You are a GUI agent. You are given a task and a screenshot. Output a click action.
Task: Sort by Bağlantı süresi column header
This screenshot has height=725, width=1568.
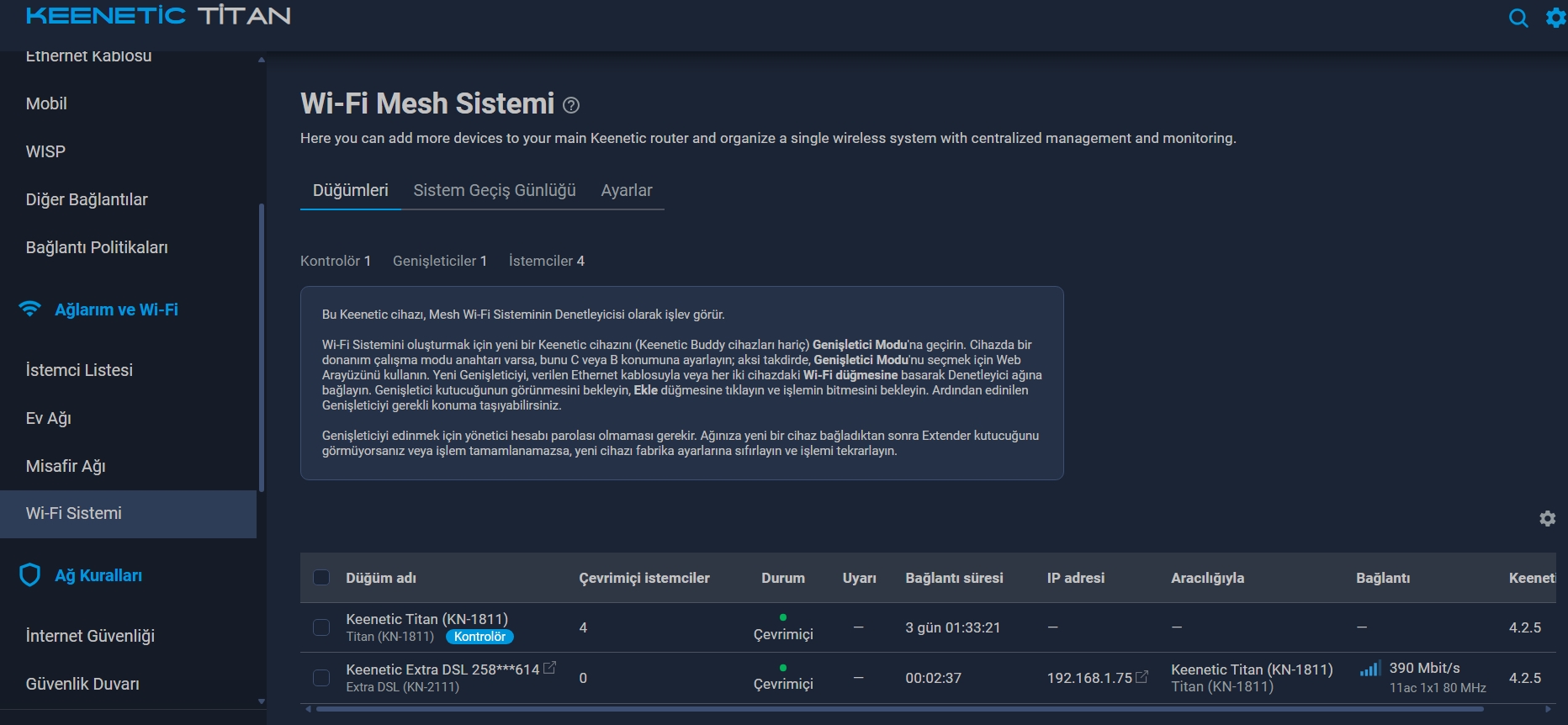click(954, 578)
